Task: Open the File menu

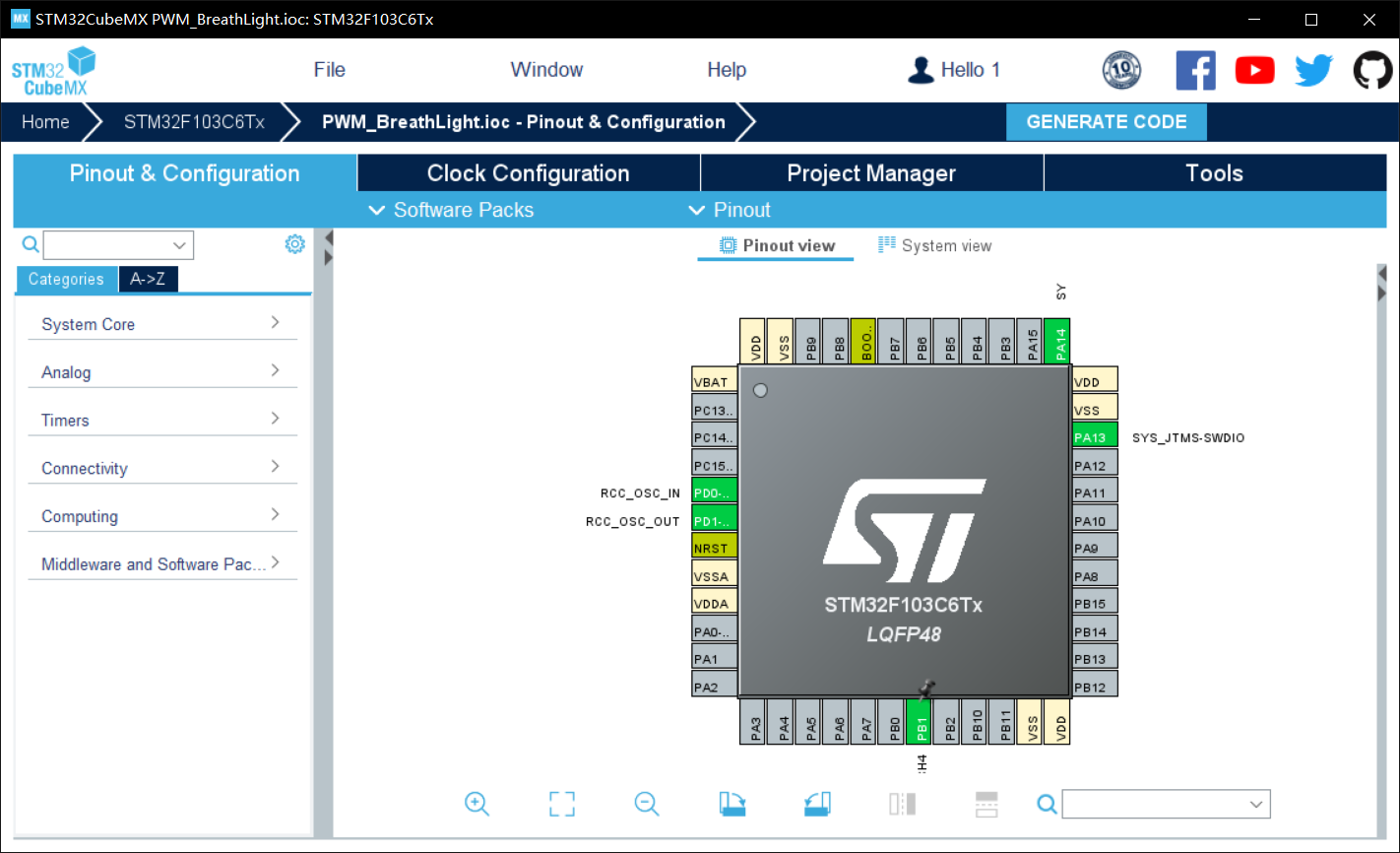Action: point(329,70)
